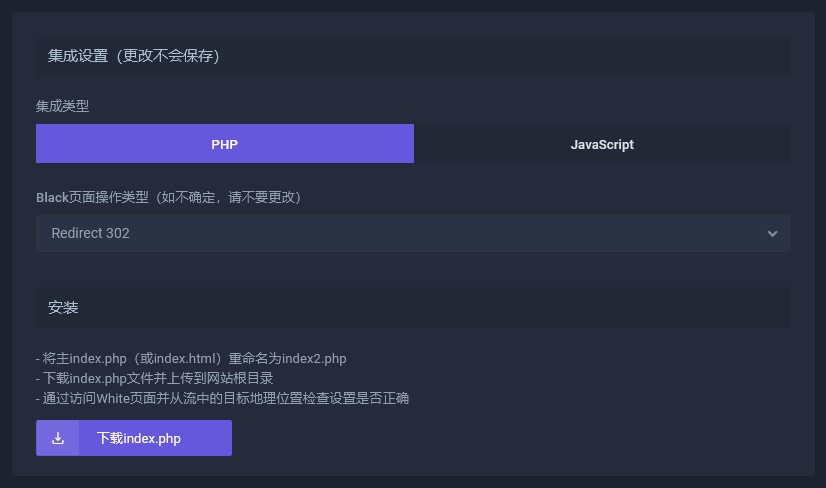Click the rename index.php instruction line
The height and width of the screenshot is (488, 826).
[x=191, y=359]
